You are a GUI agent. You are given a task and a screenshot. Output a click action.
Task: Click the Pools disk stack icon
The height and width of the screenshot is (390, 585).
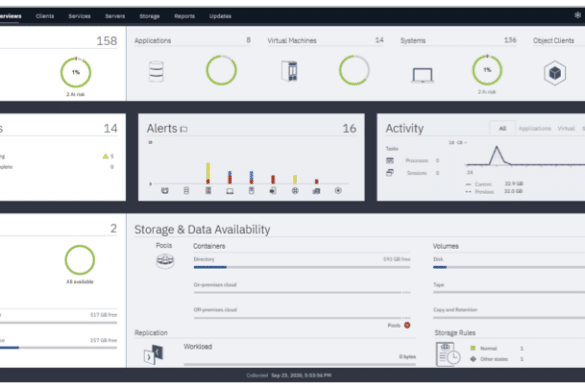coord(165,261)
